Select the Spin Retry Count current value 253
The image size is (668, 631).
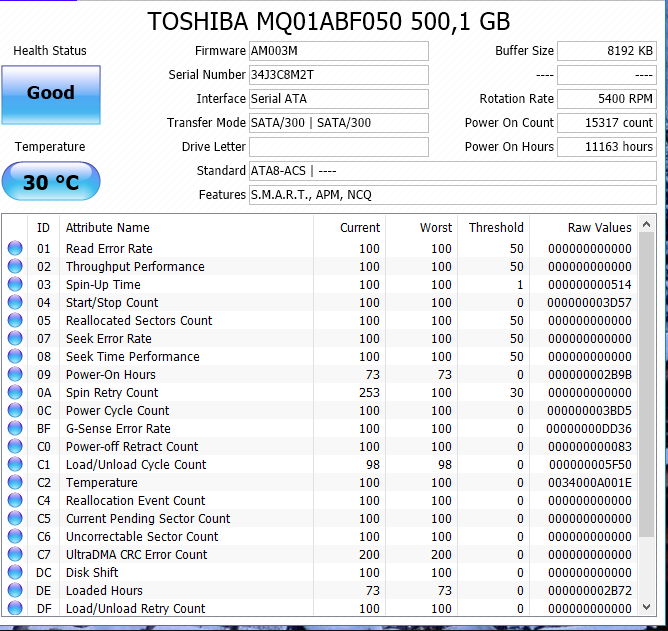tap(369, 392)
